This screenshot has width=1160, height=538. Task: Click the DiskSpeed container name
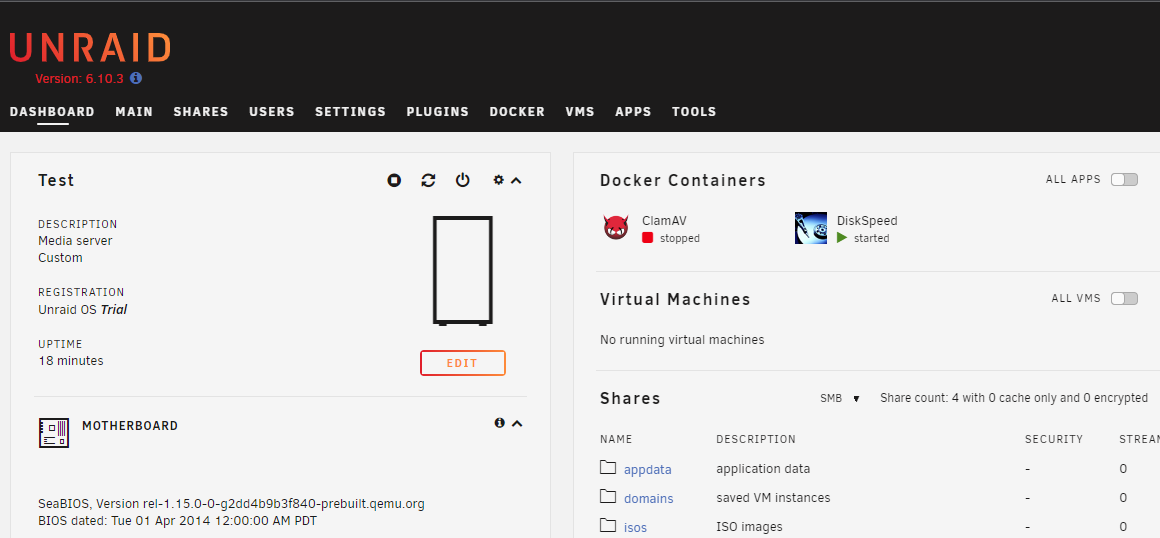[867, 221]
